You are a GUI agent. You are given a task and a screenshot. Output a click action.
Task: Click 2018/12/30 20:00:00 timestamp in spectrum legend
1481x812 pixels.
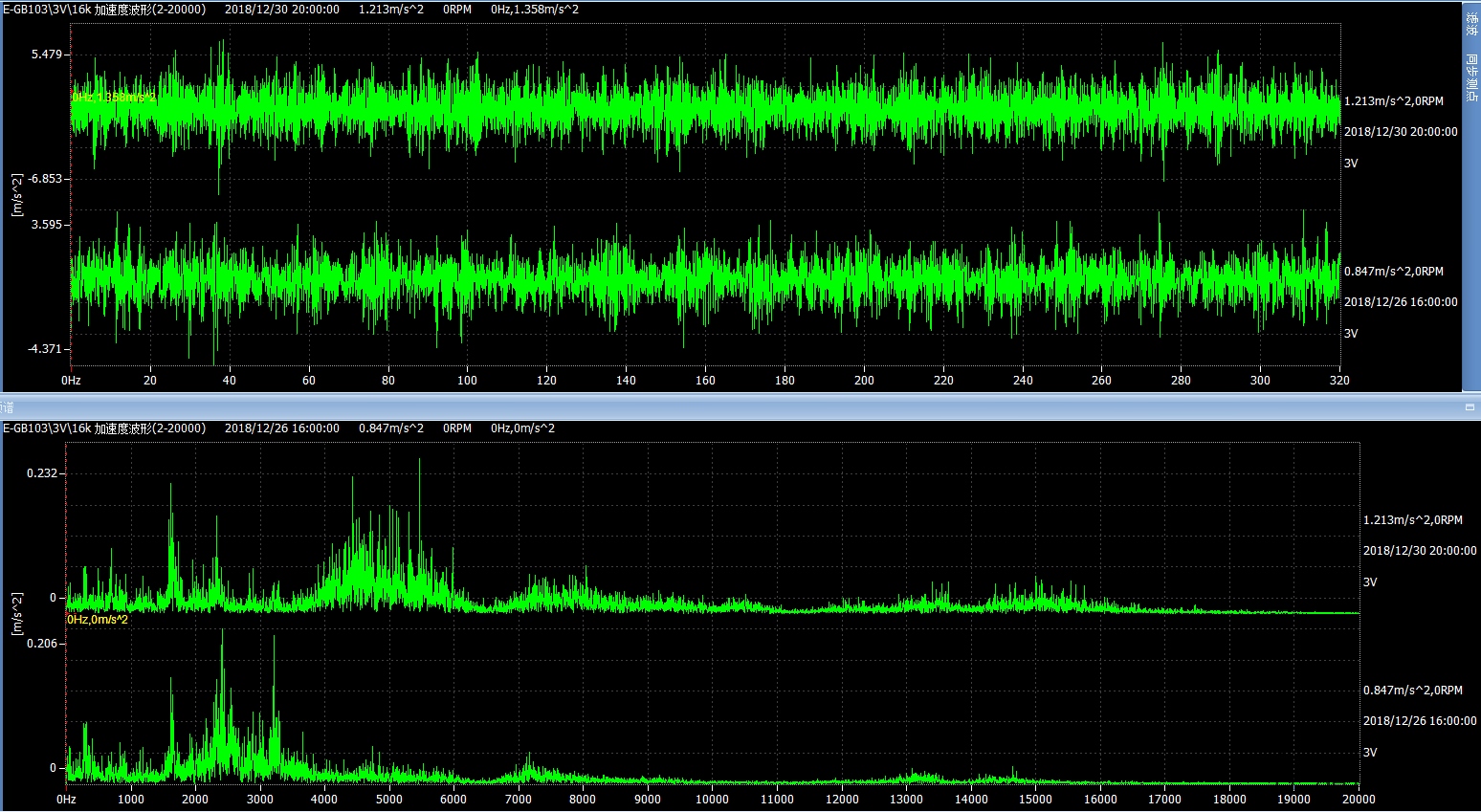tap(1419, 551)
